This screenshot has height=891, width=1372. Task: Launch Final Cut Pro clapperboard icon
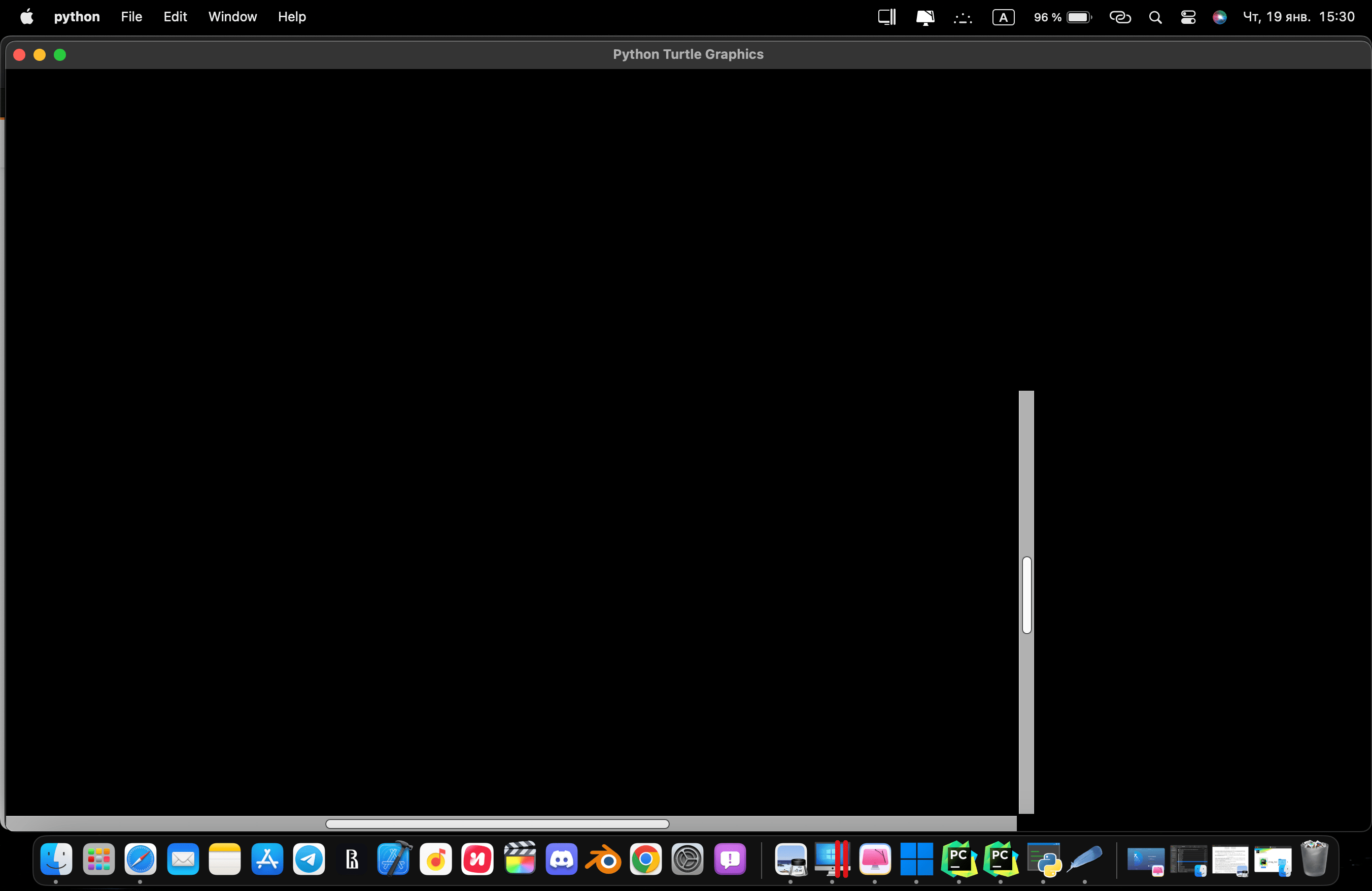[520, 858]
